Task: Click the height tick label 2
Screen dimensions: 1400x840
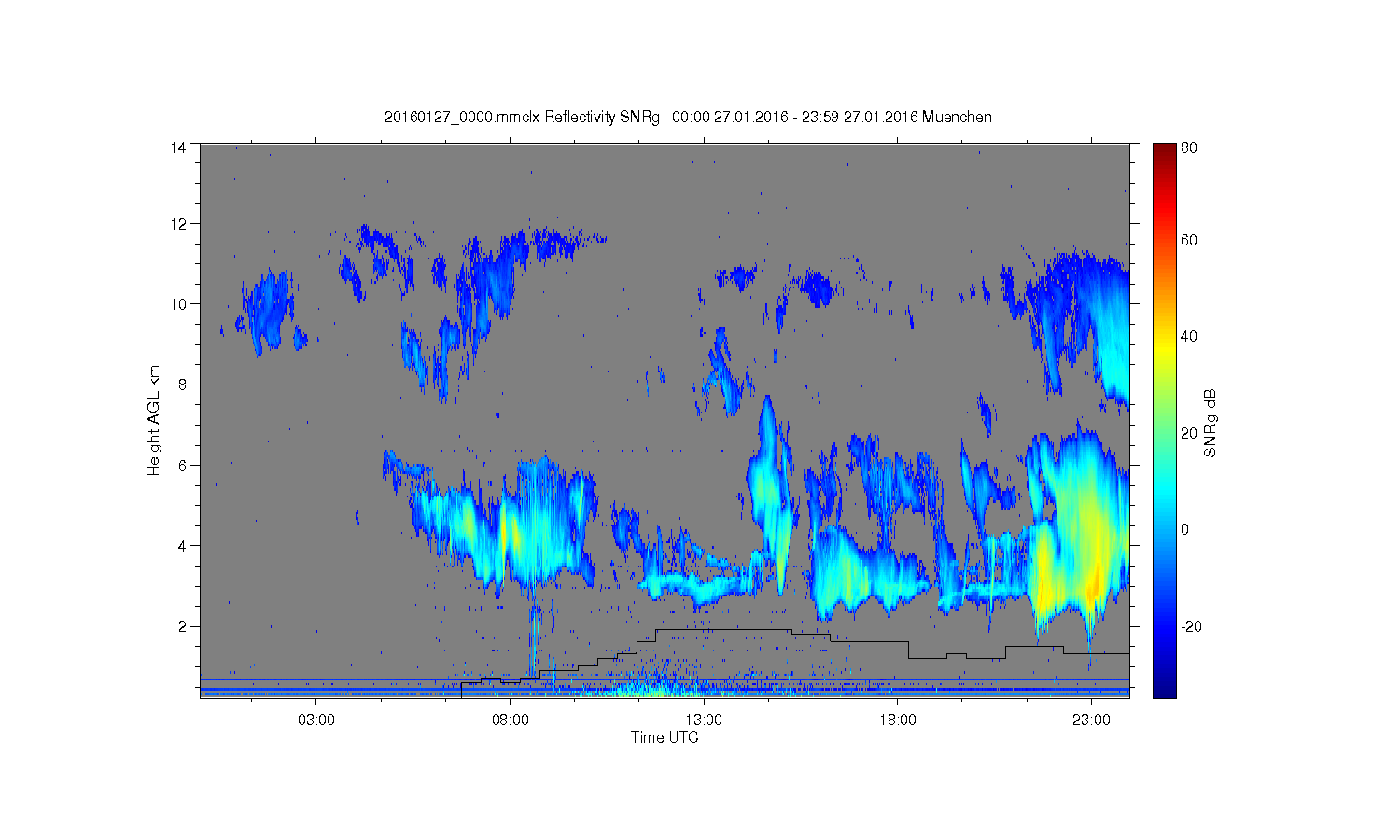Action: (182, 626)
